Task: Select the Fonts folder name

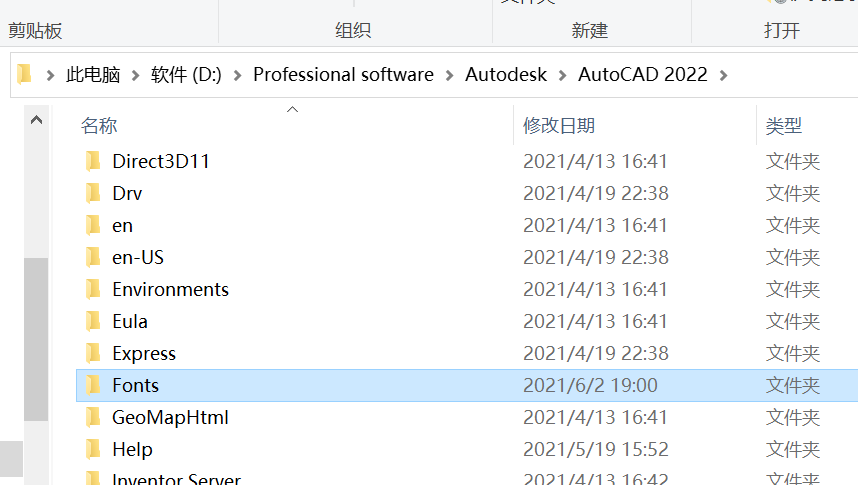Action: (135, 385)
